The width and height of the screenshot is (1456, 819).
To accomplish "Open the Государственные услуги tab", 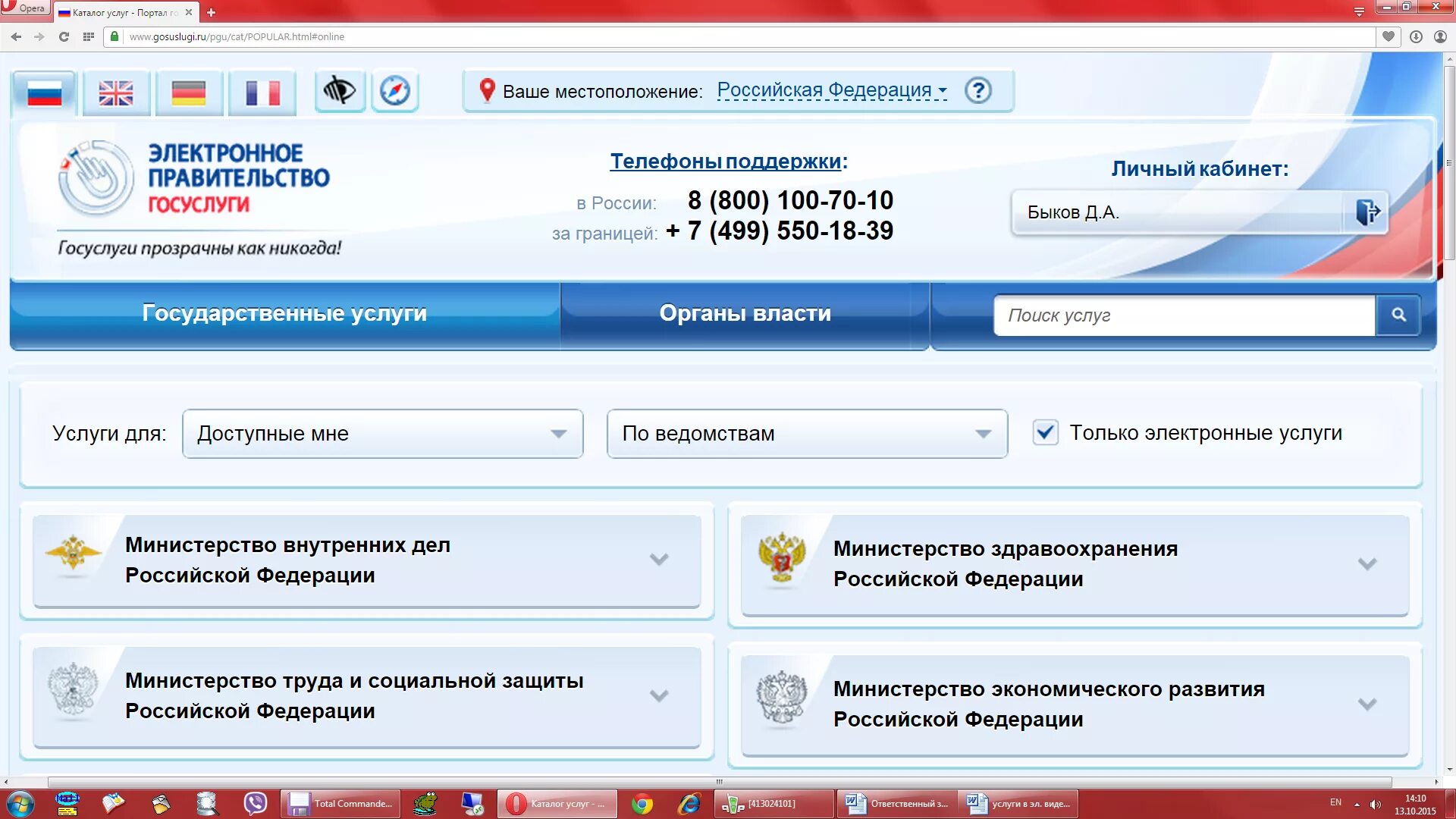I will coord(284,313).
